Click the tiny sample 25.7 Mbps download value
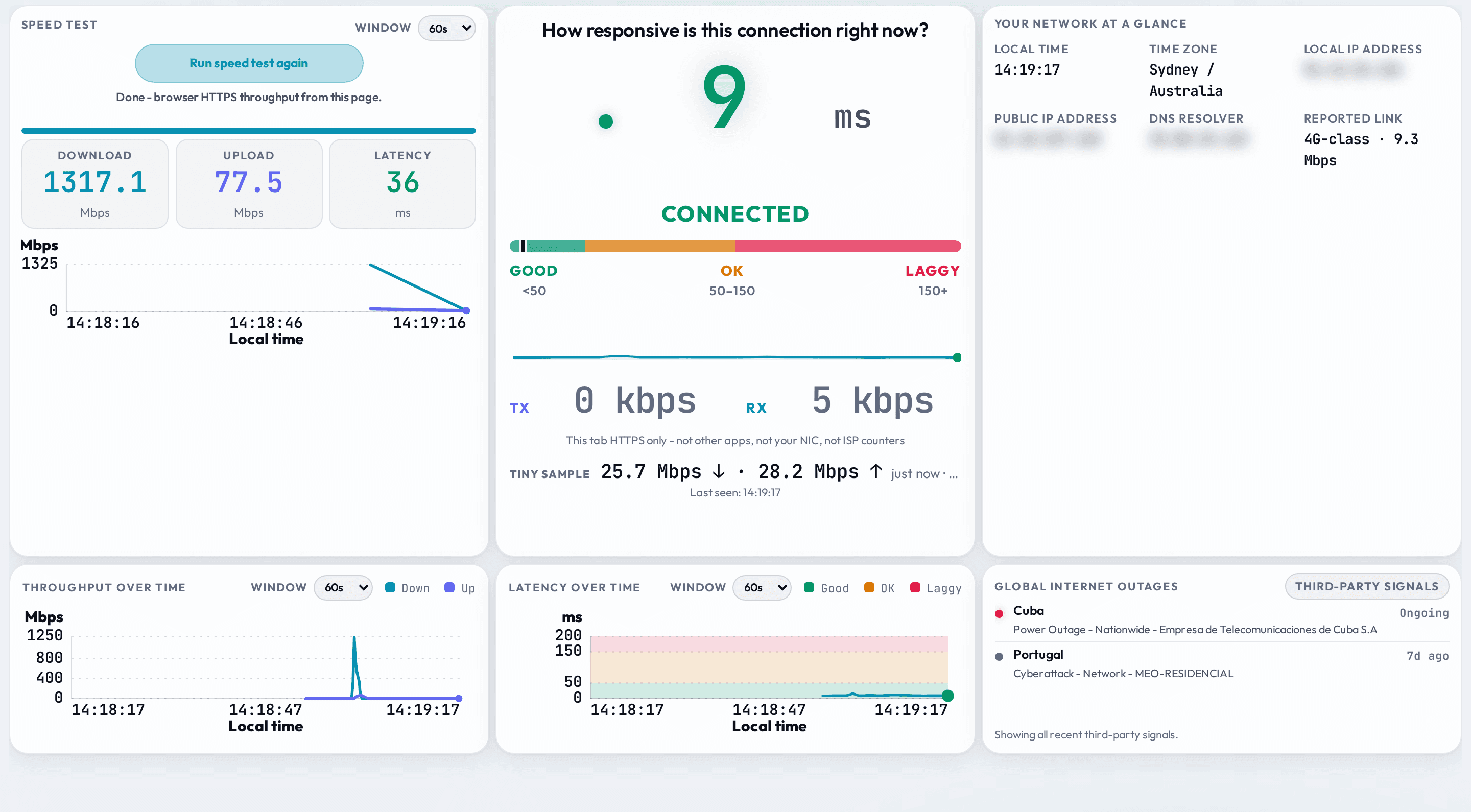This screenshot has width=1471, height=812. (663, 472)
